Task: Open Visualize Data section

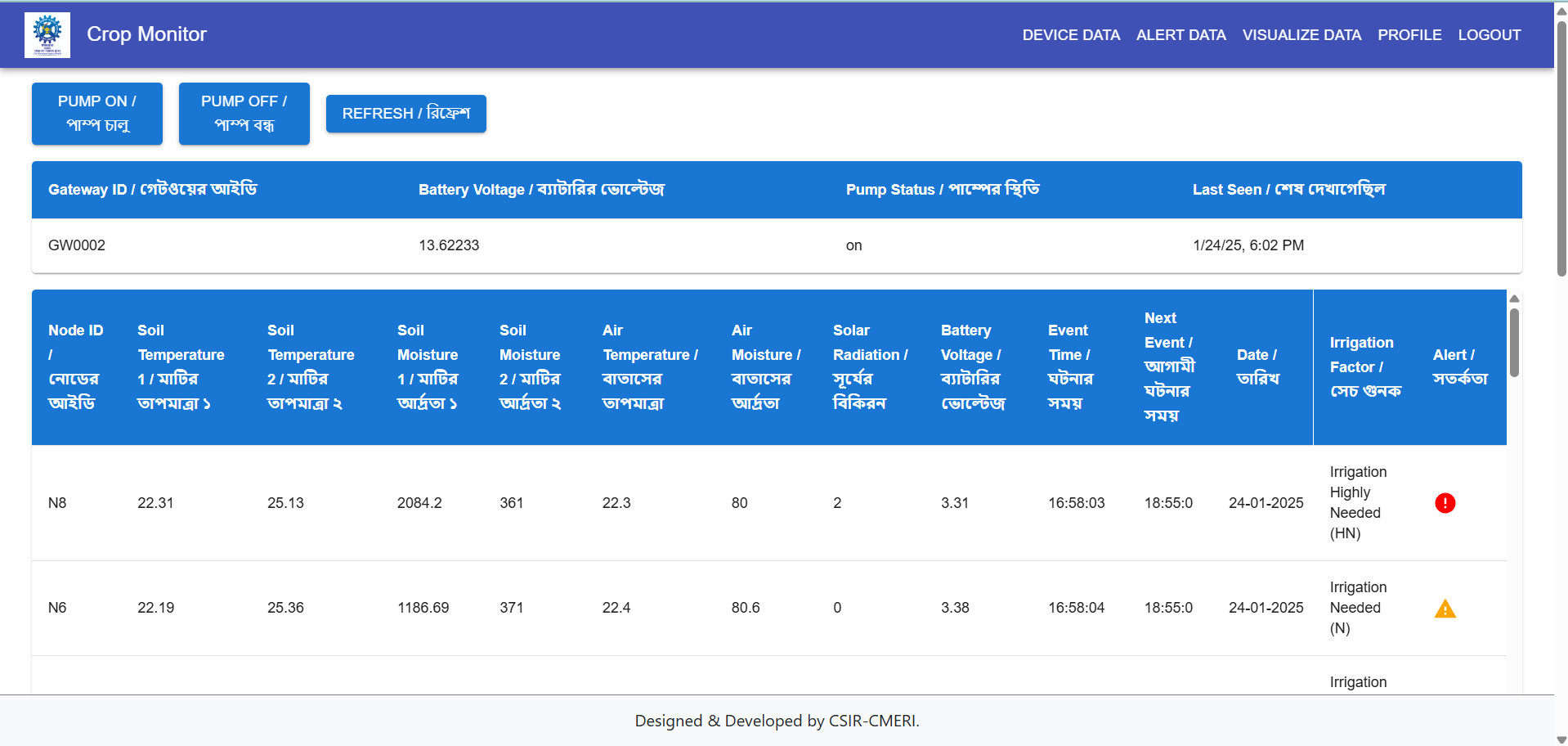Action: tap(1301, 35)
